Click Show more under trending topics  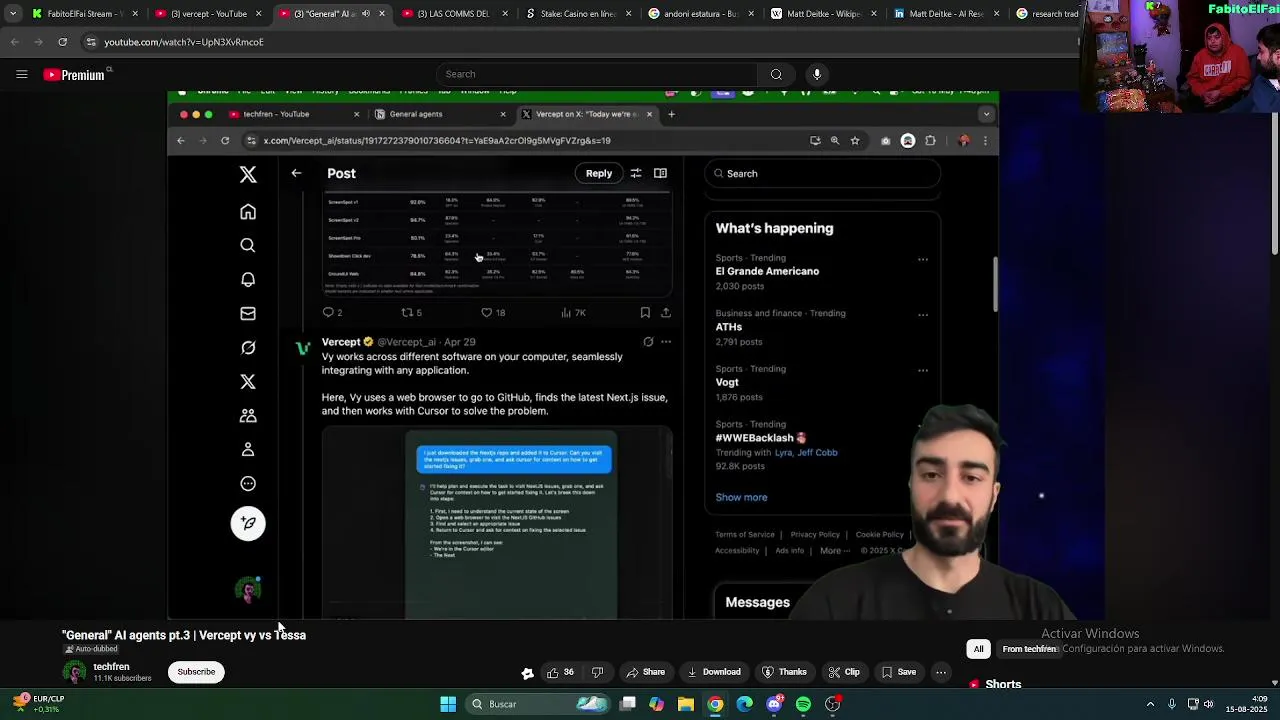pyautogui.click(x=741, y=497)
